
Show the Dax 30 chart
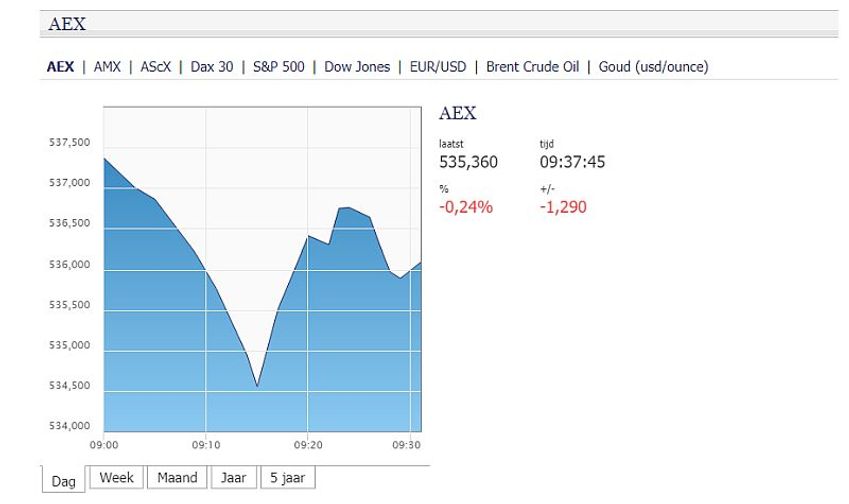point(212,67)
